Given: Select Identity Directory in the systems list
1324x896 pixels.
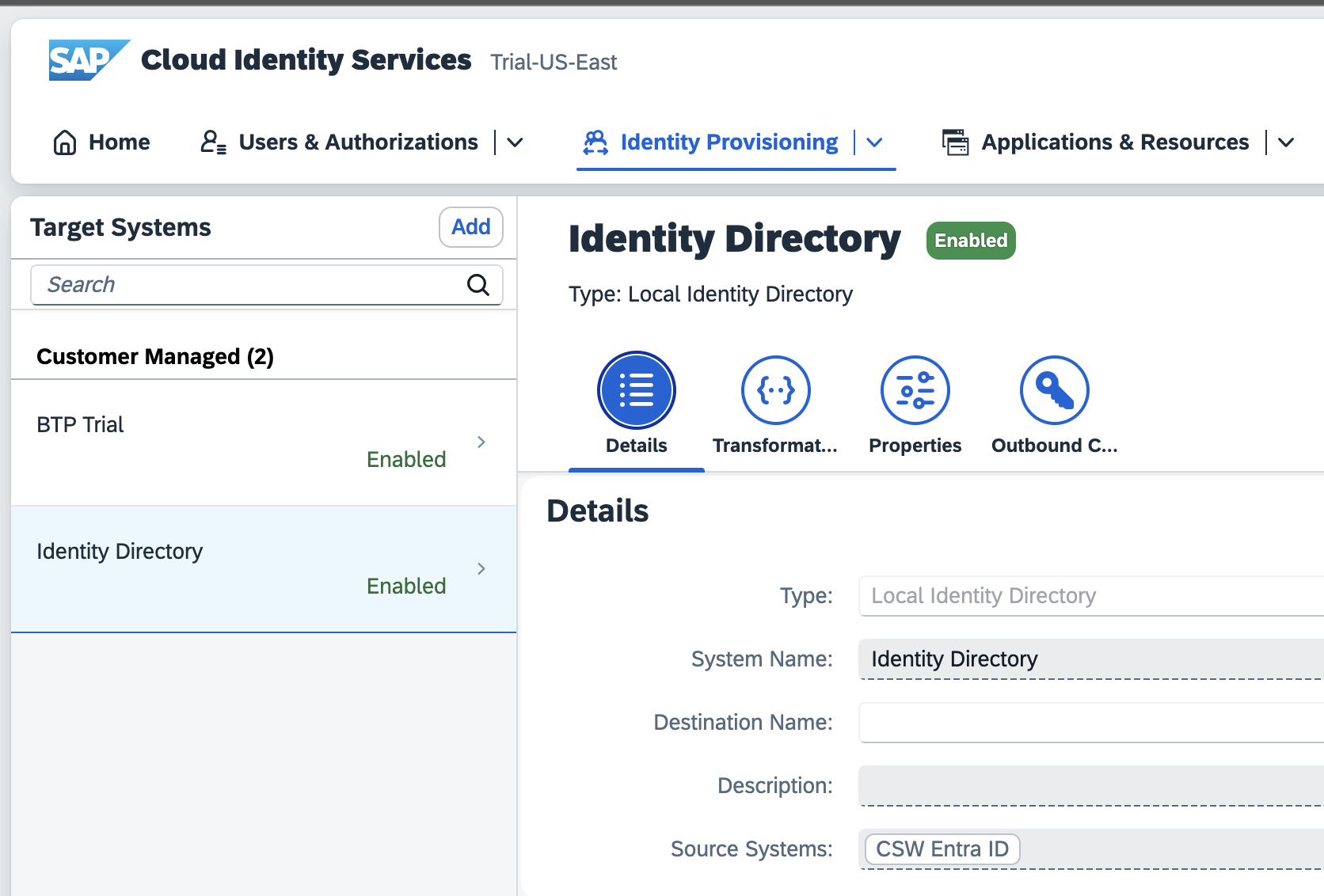Looking at the screenshot, I should point(264,569).
